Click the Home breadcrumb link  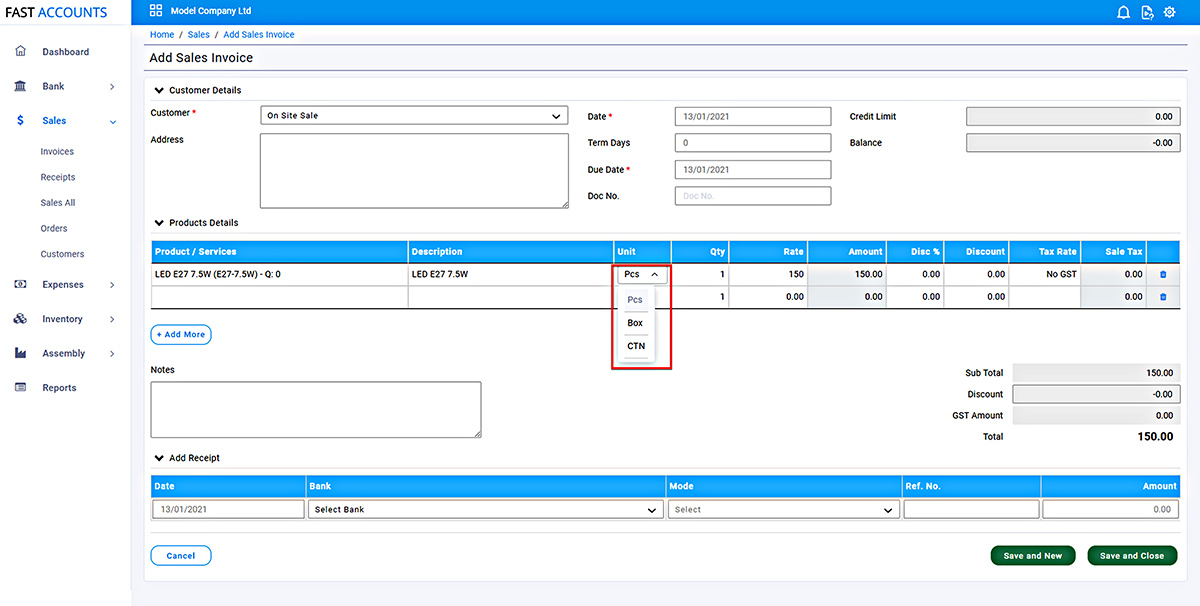162,35
